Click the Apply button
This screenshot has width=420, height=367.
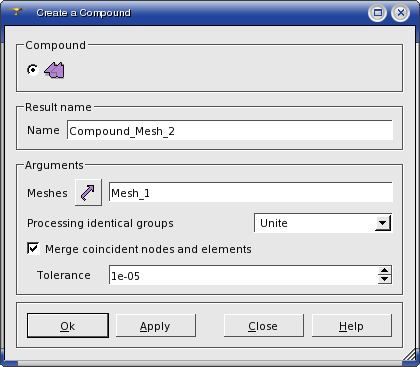156,326
